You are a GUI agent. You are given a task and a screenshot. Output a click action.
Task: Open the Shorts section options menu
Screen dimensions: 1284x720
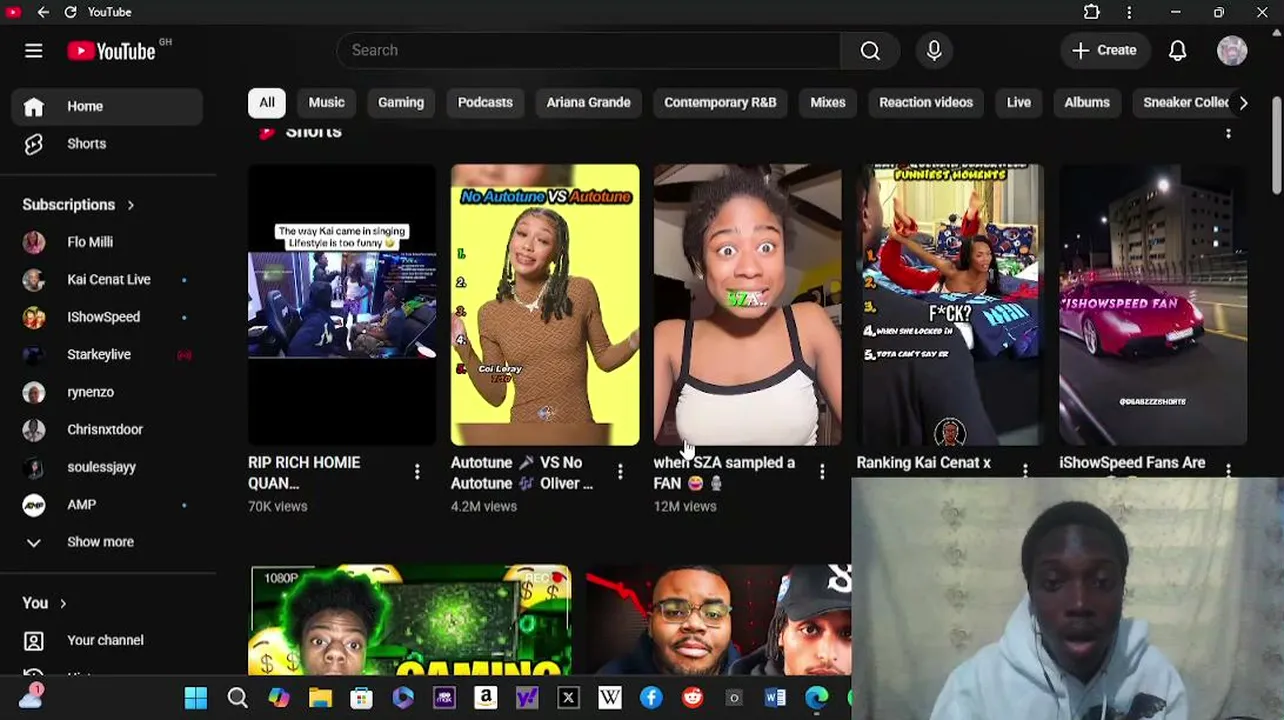pos(1228,132)
